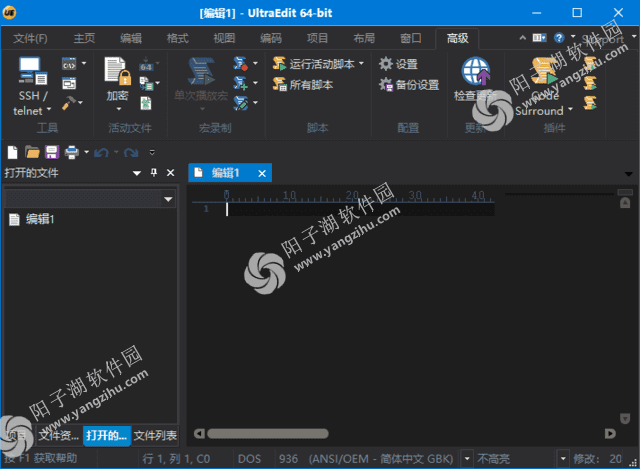Open the print icon dropdown arrow

(87, 152)
